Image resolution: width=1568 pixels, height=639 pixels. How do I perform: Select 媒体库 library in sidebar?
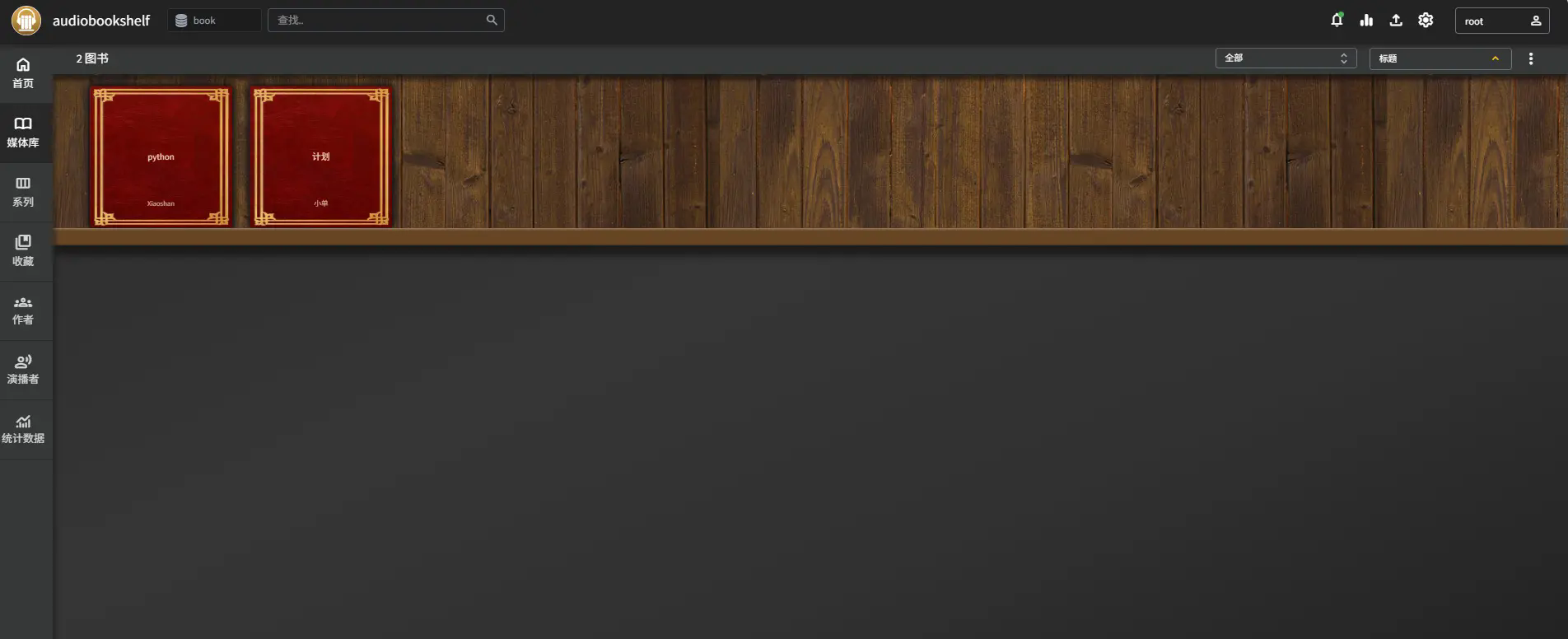coord(23,133)
